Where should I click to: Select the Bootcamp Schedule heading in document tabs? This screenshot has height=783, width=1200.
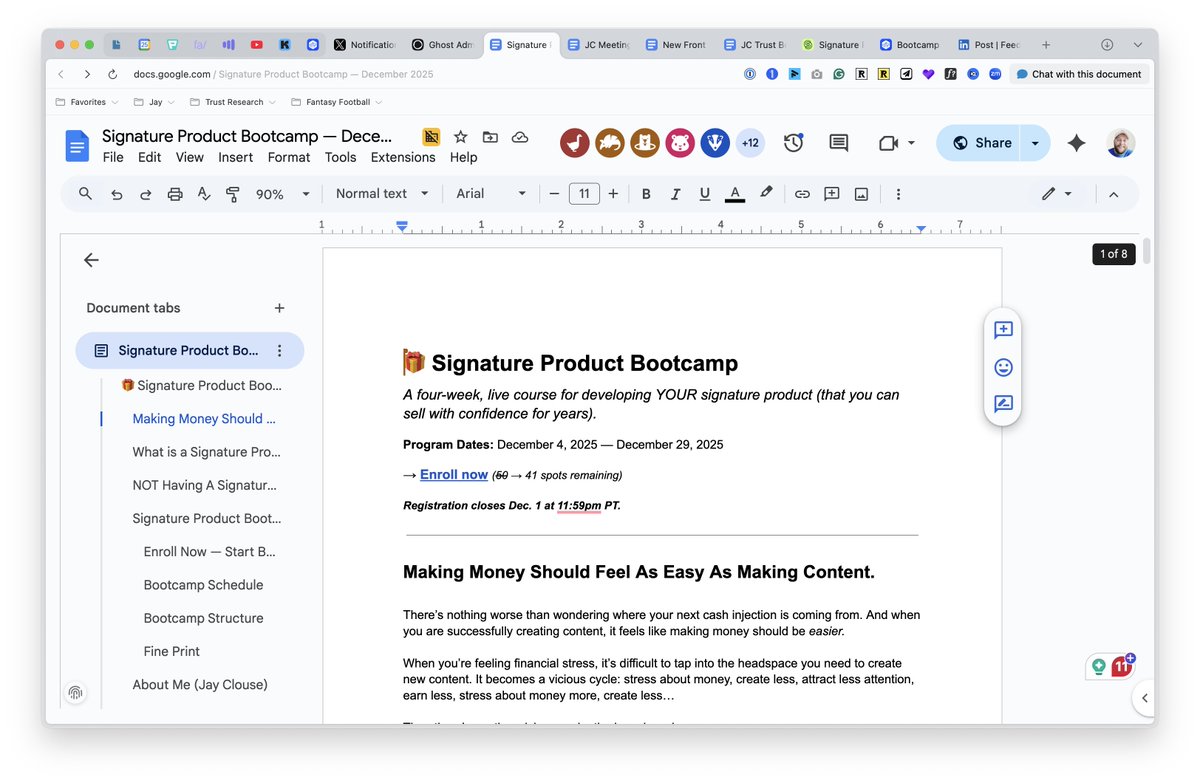tap(203, 584)
